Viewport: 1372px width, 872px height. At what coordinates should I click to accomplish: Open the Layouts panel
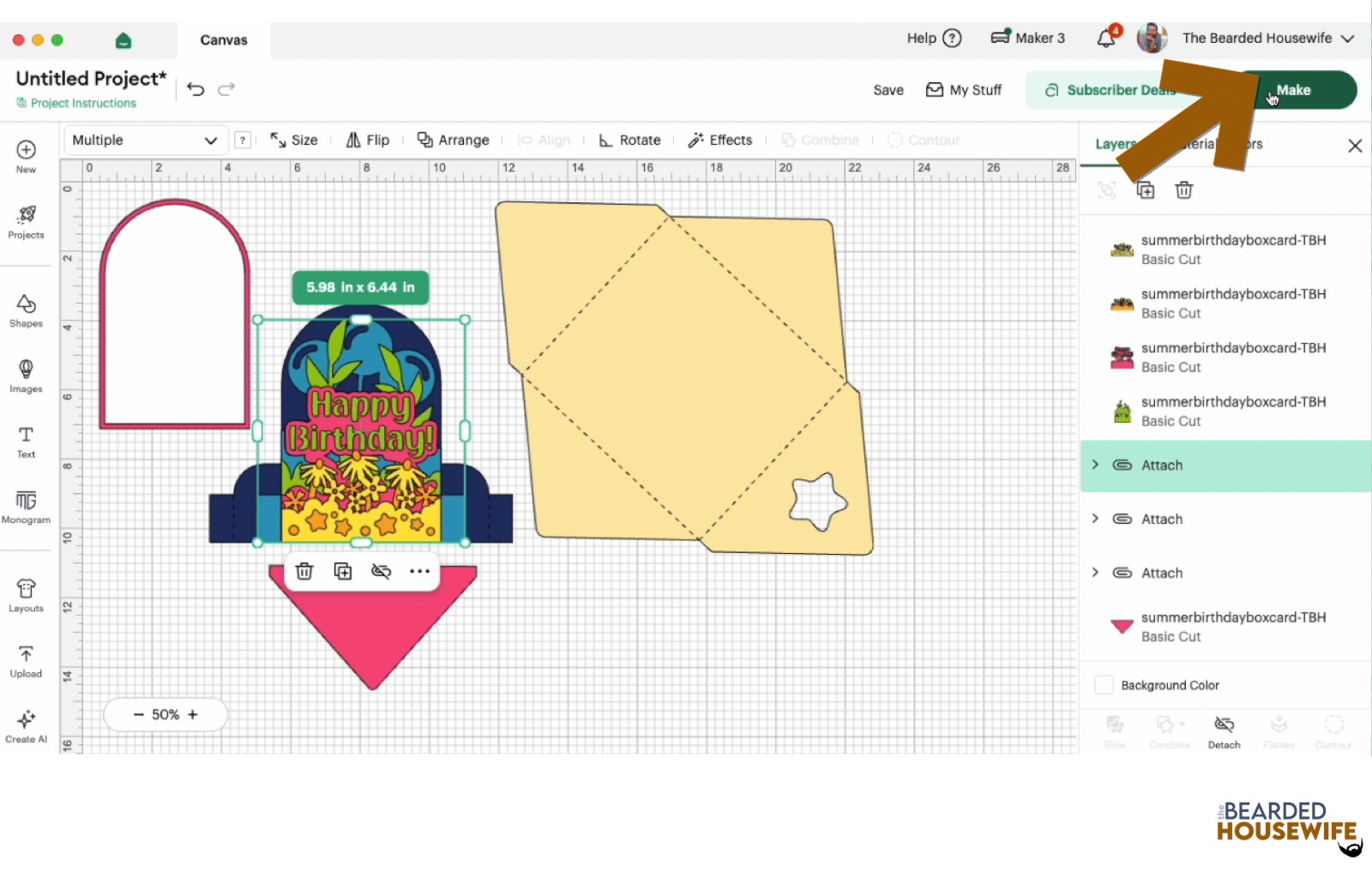click(26, 595)
